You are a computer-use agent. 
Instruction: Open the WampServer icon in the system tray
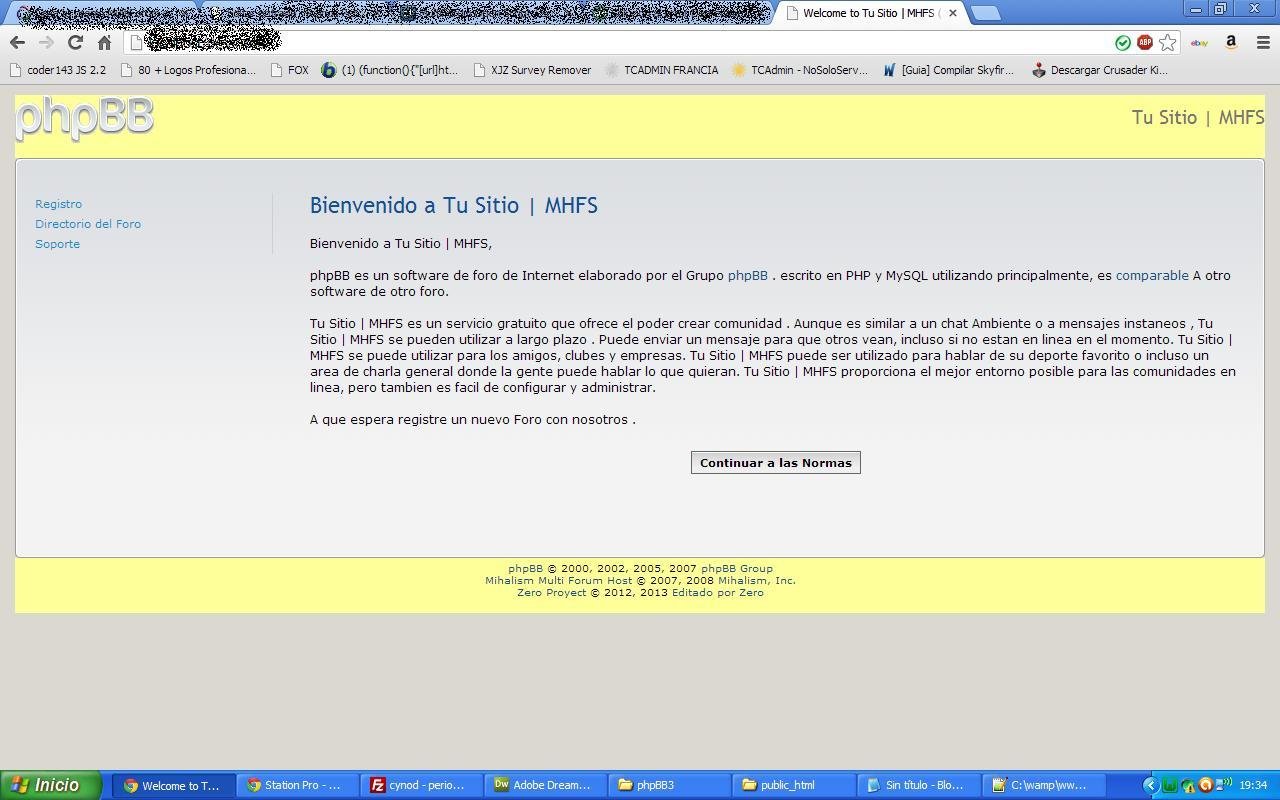(1169, 786)
